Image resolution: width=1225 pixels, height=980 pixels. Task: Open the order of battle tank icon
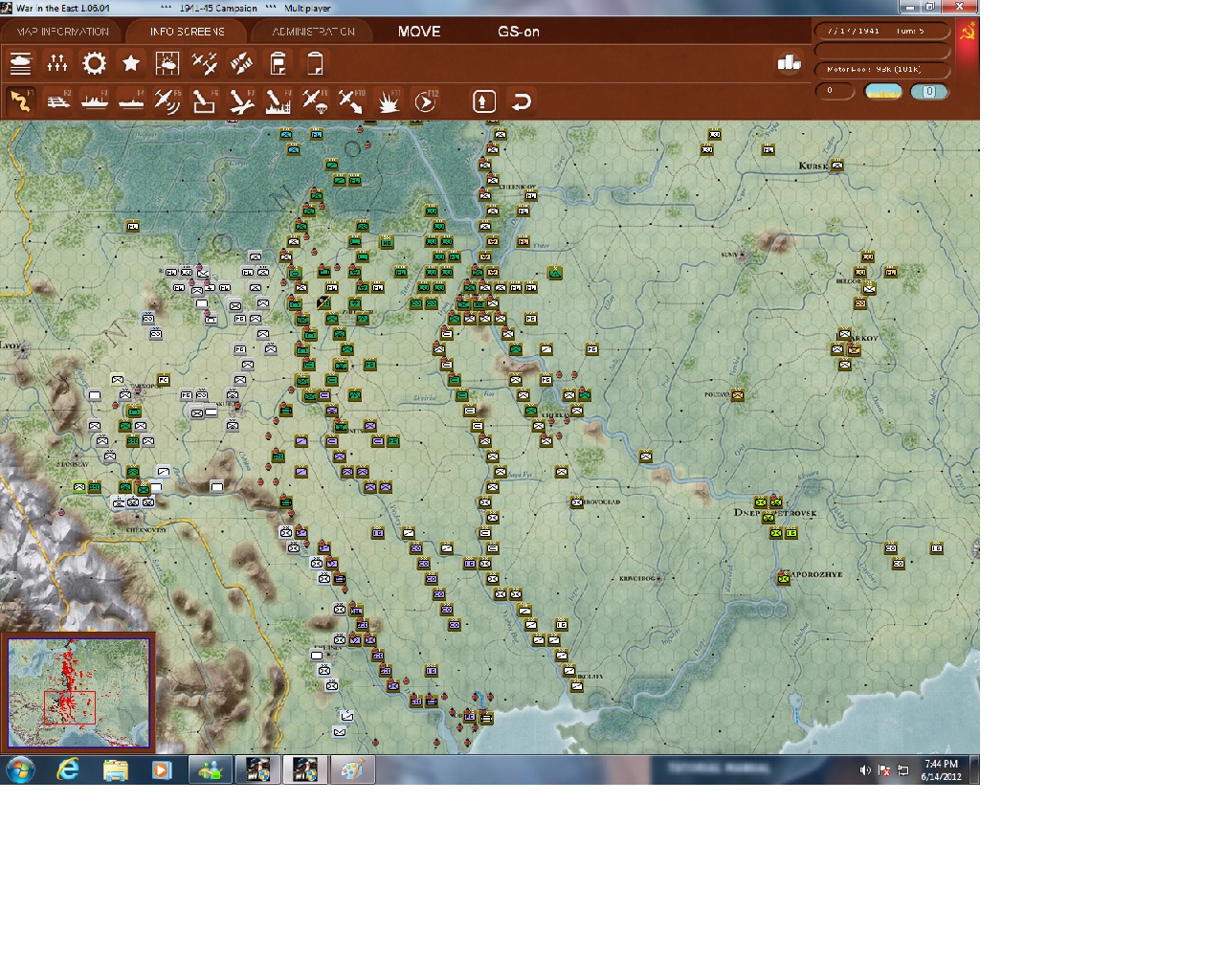(x=21, y=64)
